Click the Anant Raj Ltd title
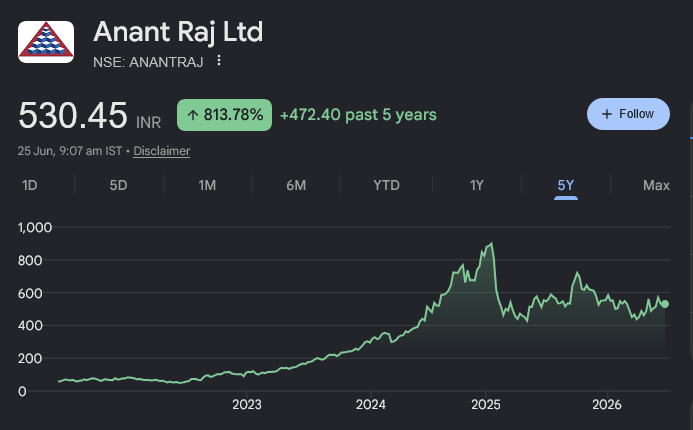The width and height of the screenshot is (693, 430). [x=178, y=32]
